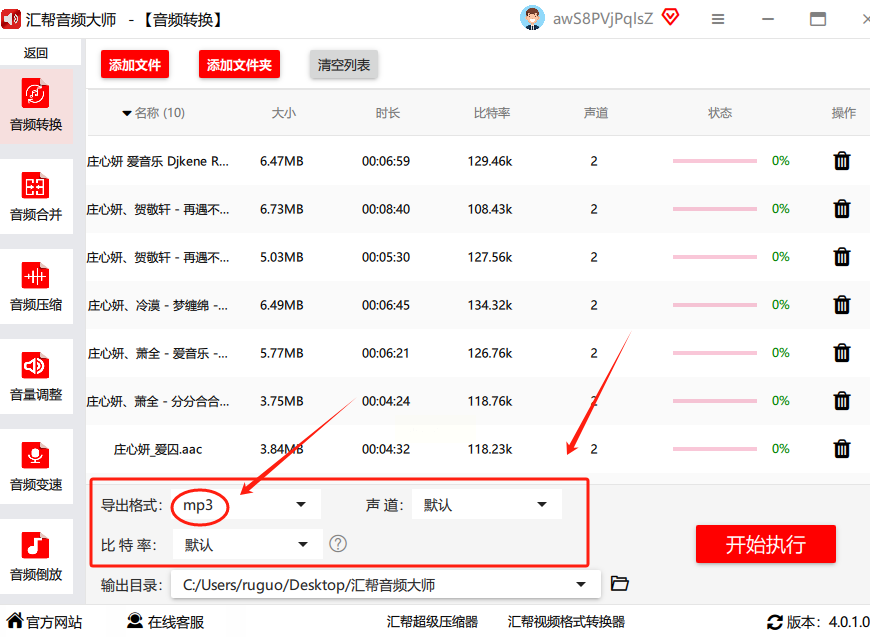Click the 118.23k bitrate cell
This screenshot has height=637, width=870.
point(490,449)
